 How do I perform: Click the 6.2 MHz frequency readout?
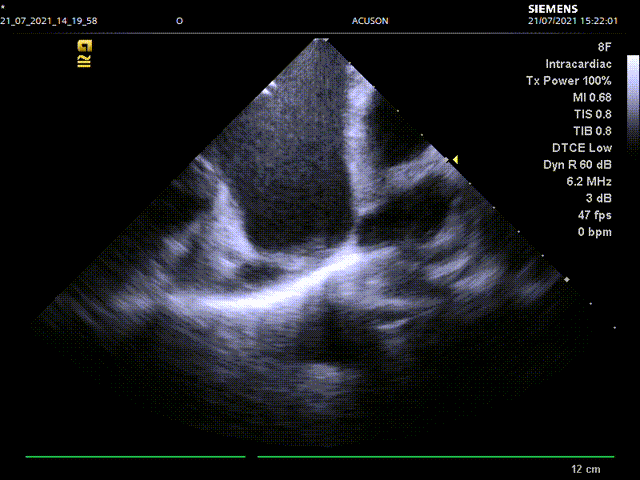point(588,183)
